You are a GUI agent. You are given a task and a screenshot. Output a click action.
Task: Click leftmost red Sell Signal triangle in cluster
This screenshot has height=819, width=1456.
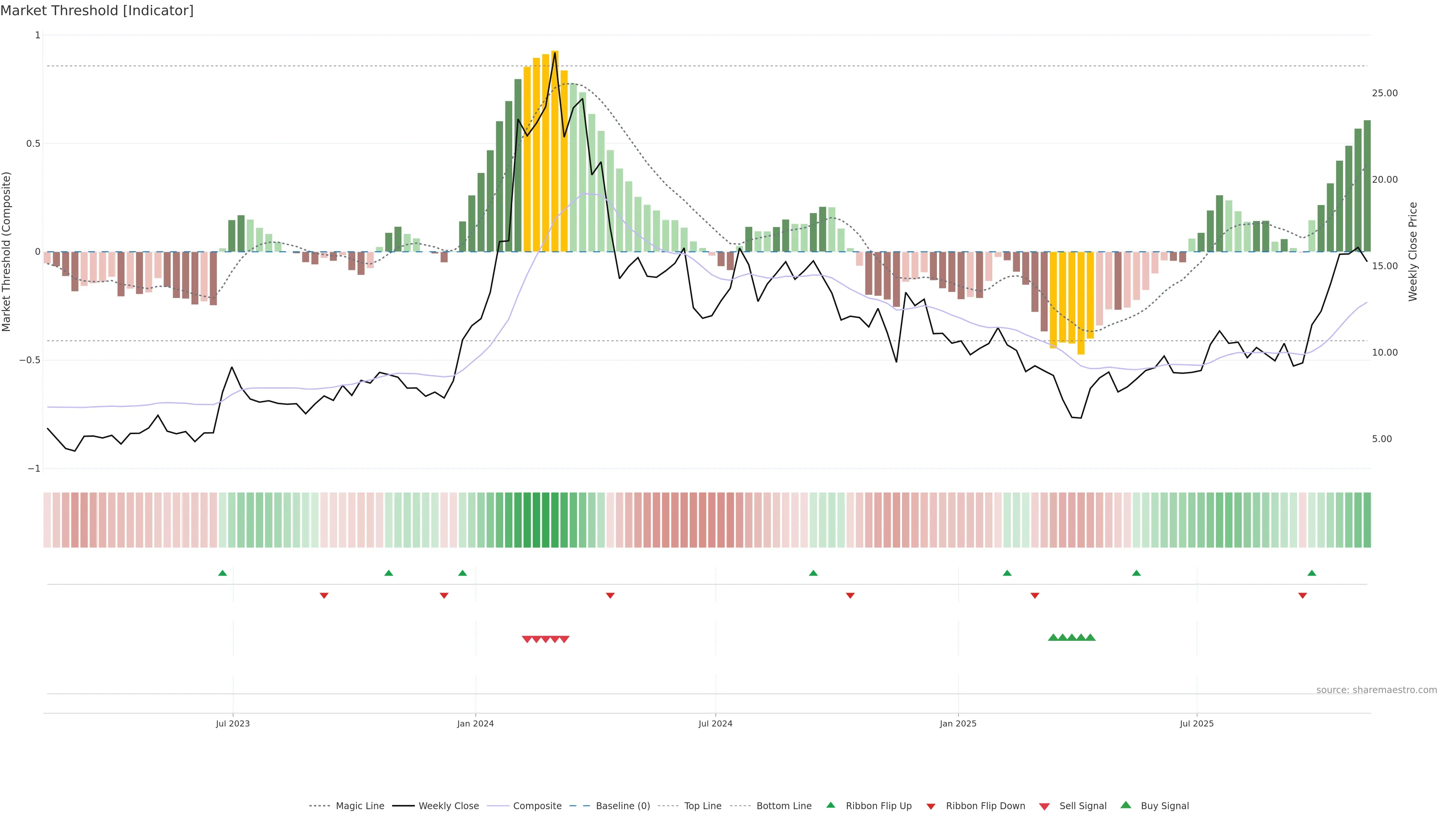pyautogui.click(x=527, y=639)
